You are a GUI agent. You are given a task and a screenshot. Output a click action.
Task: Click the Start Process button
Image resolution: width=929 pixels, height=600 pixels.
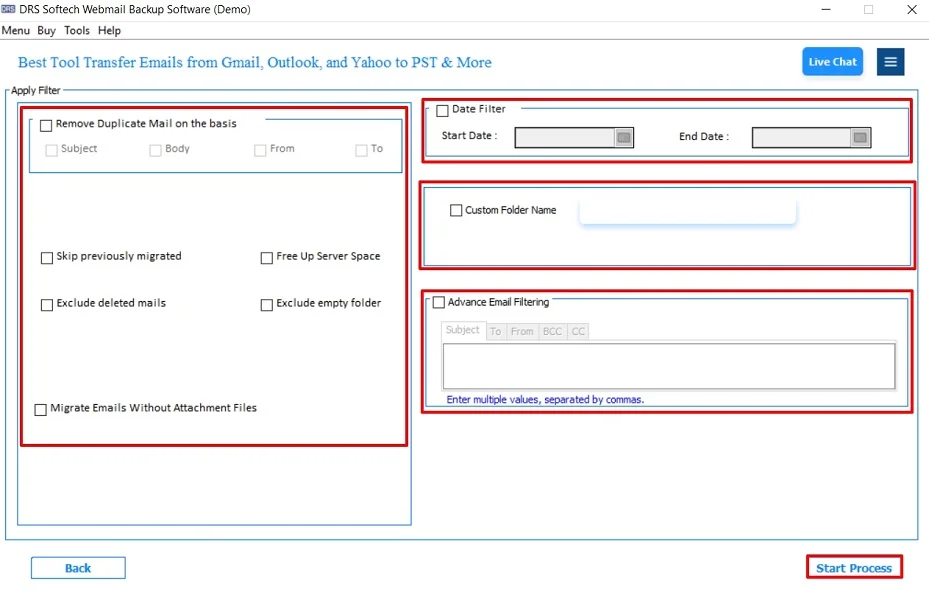(854, 567)
